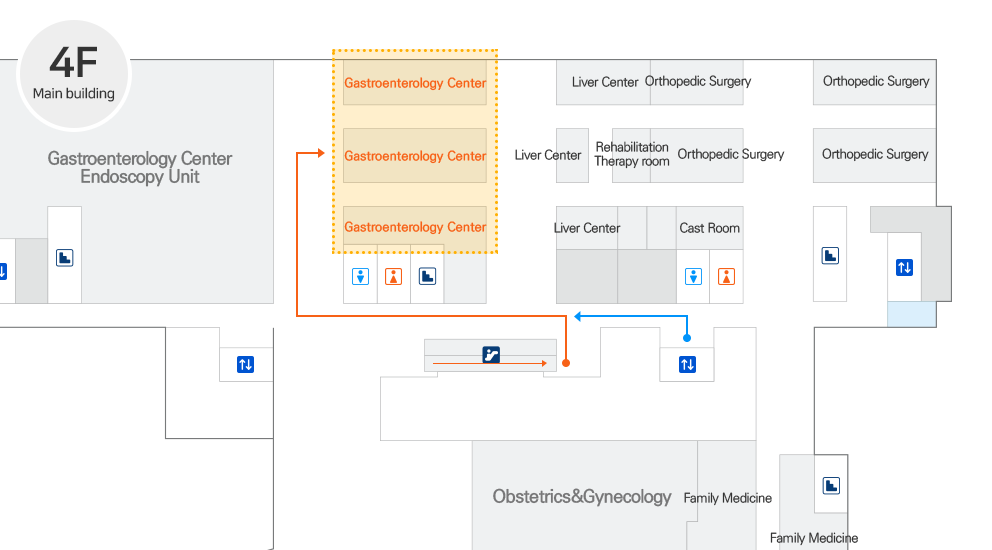Click the escalator icon in the central lobby
Screen dimensions: 992x550
coord(491,354)
